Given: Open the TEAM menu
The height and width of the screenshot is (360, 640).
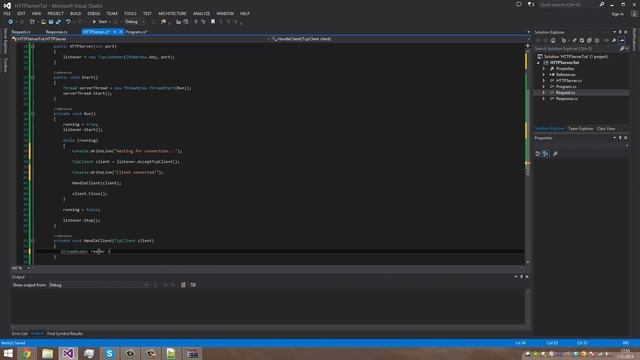Looking at the screenshot, I should pos(112,13).
